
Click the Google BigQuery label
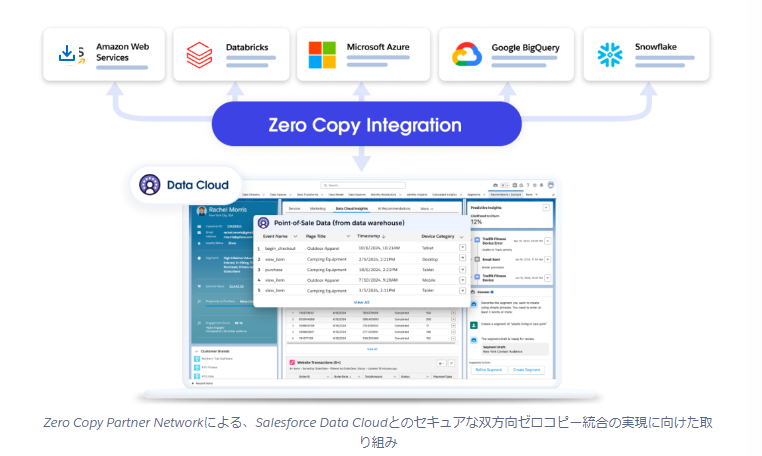pos(525,48)
